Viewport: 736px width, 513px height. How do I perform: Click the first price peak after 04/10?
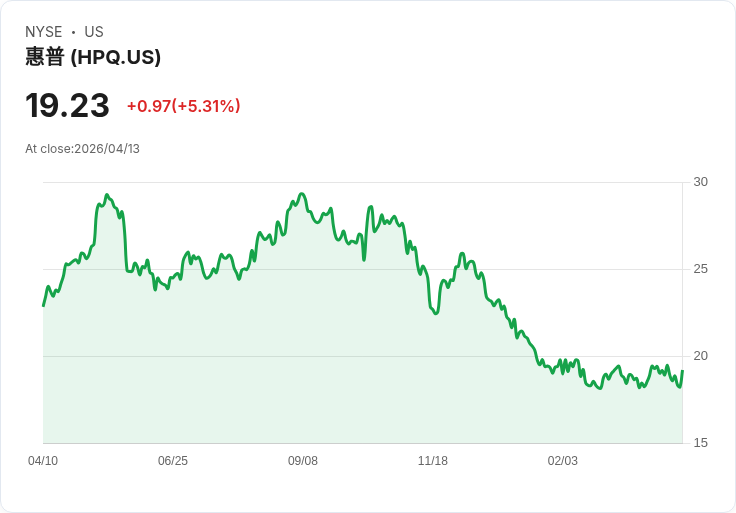point(107,196)
